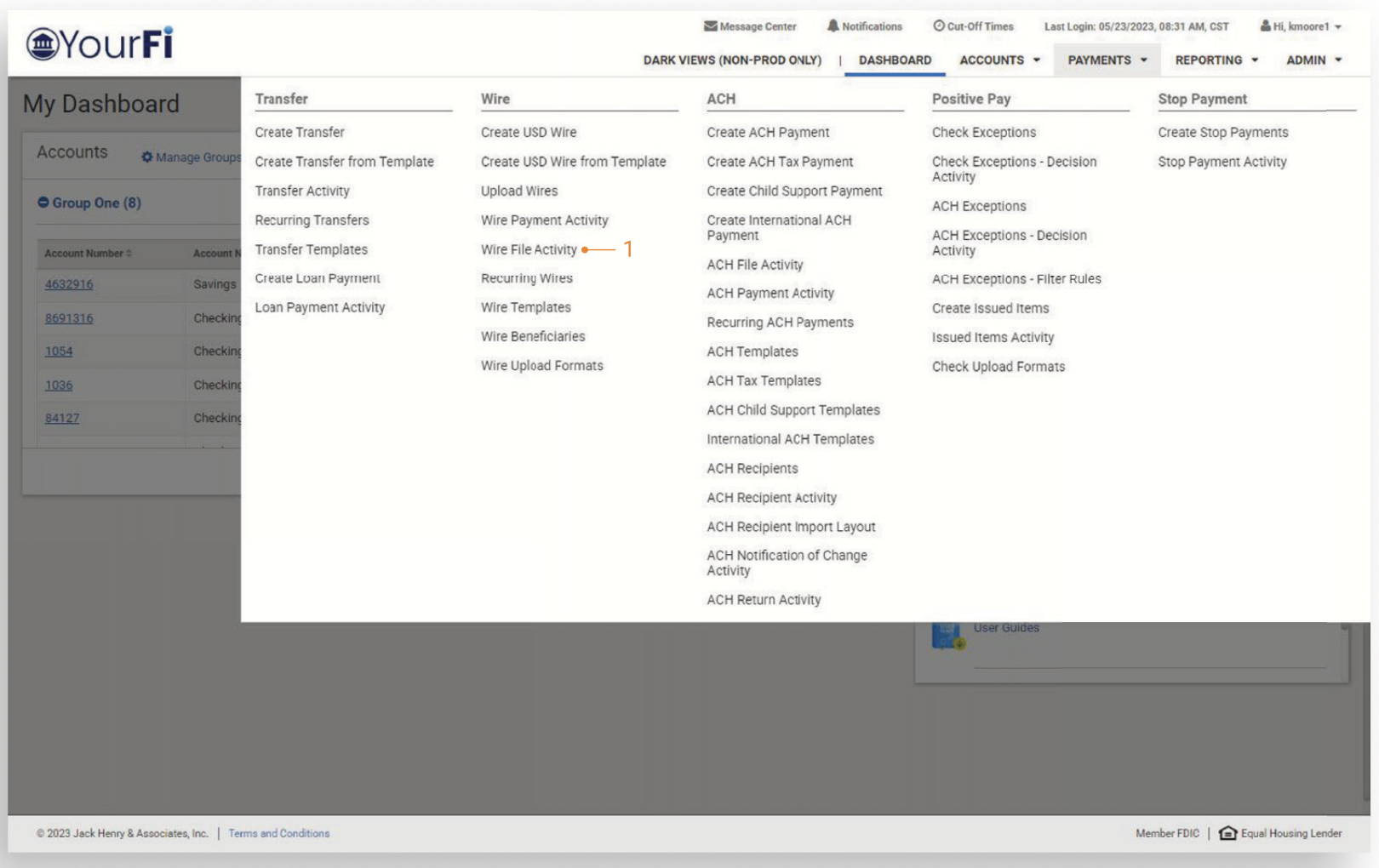Select Wire File Activity menu item
Viewport: 1379px width, 868px height.
[x=529, y=249]
